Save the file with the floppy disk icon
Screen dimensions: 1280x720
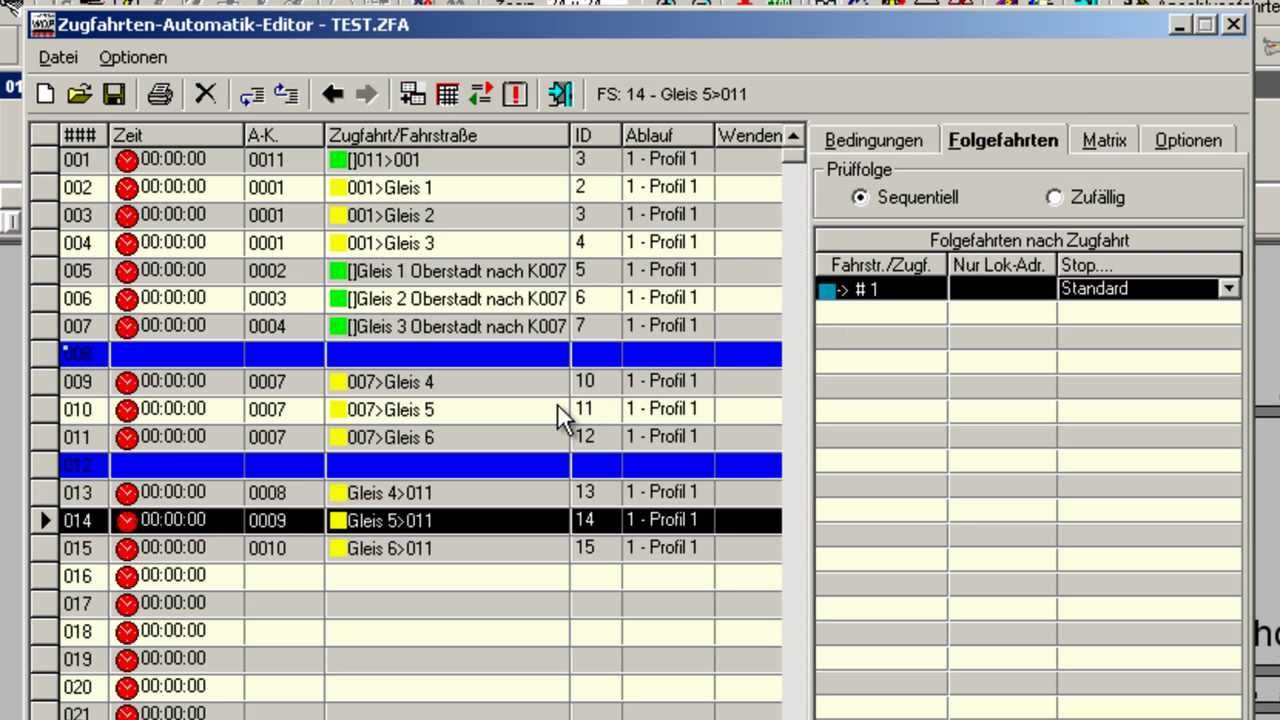114,94
